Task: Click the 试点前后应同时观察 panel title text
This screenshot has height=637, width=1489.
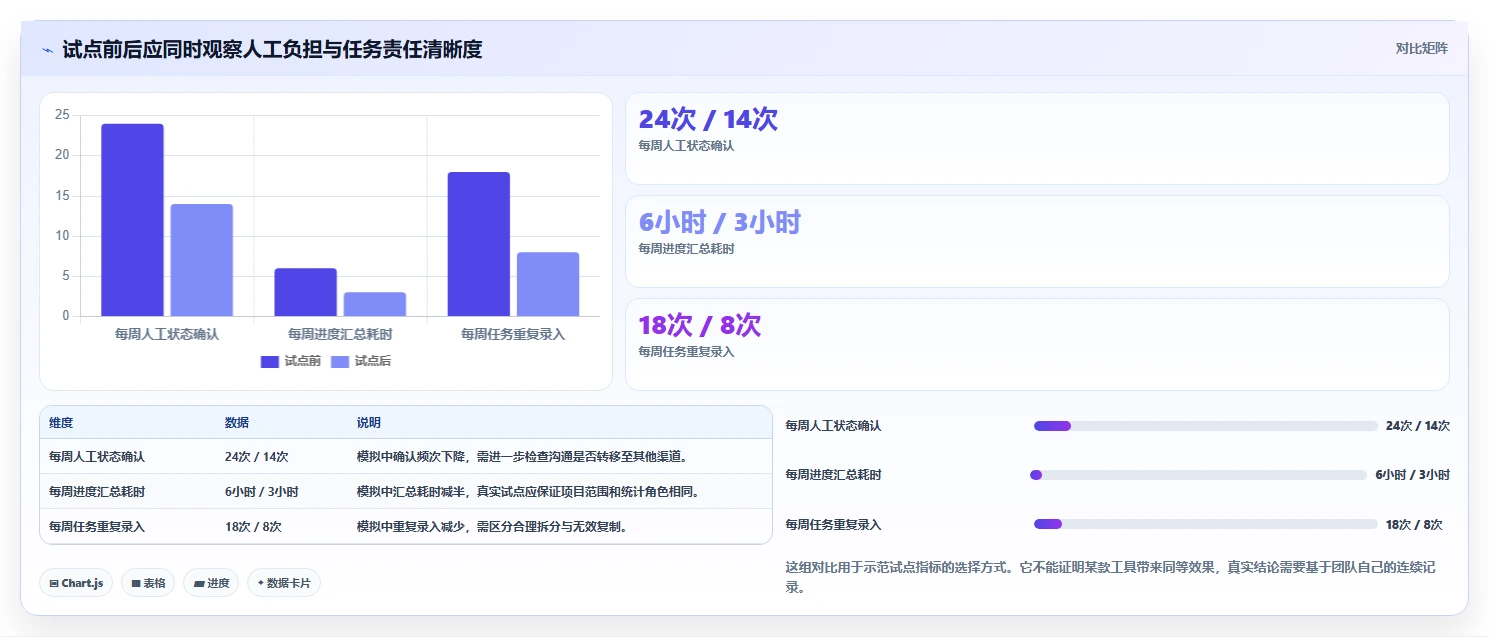Action: (x=272, y=49)
